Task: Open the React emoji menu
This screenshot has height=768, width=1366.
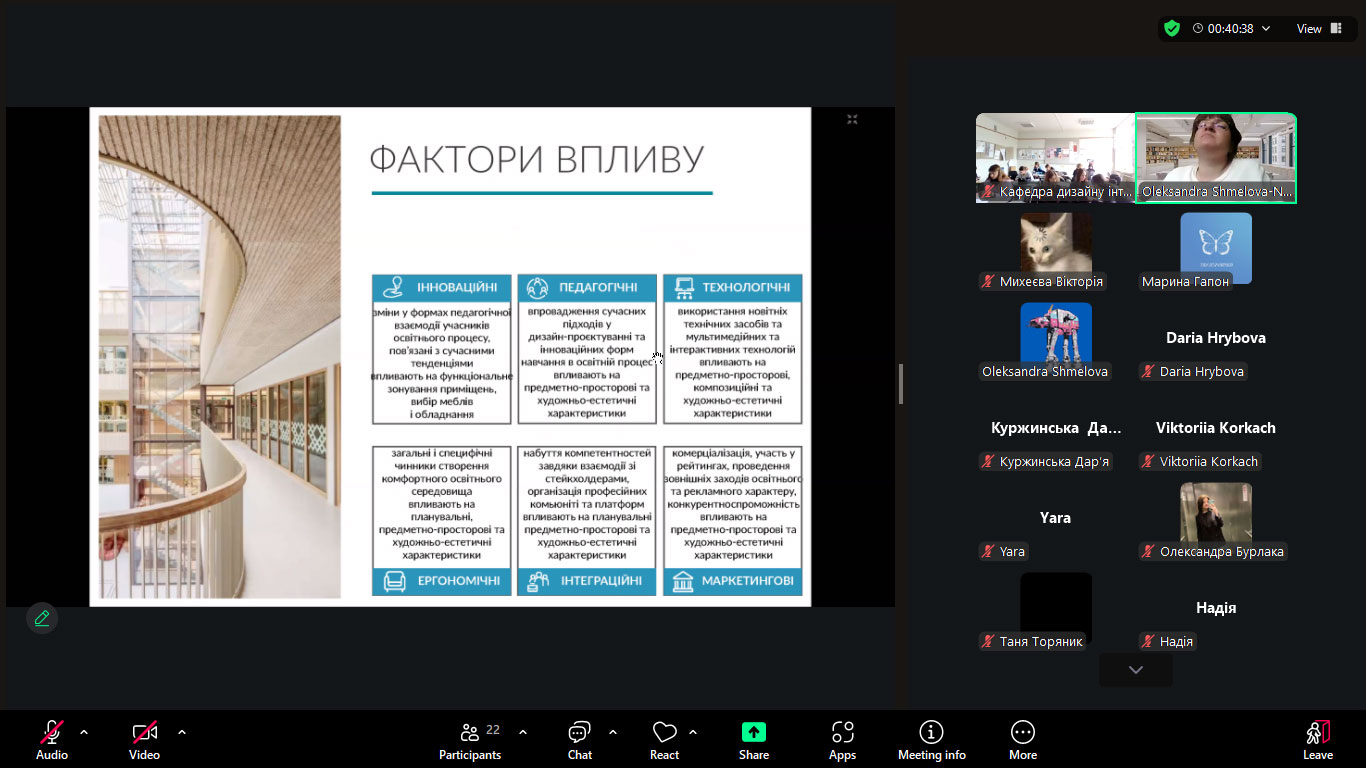Action: [x=664, y=740]
